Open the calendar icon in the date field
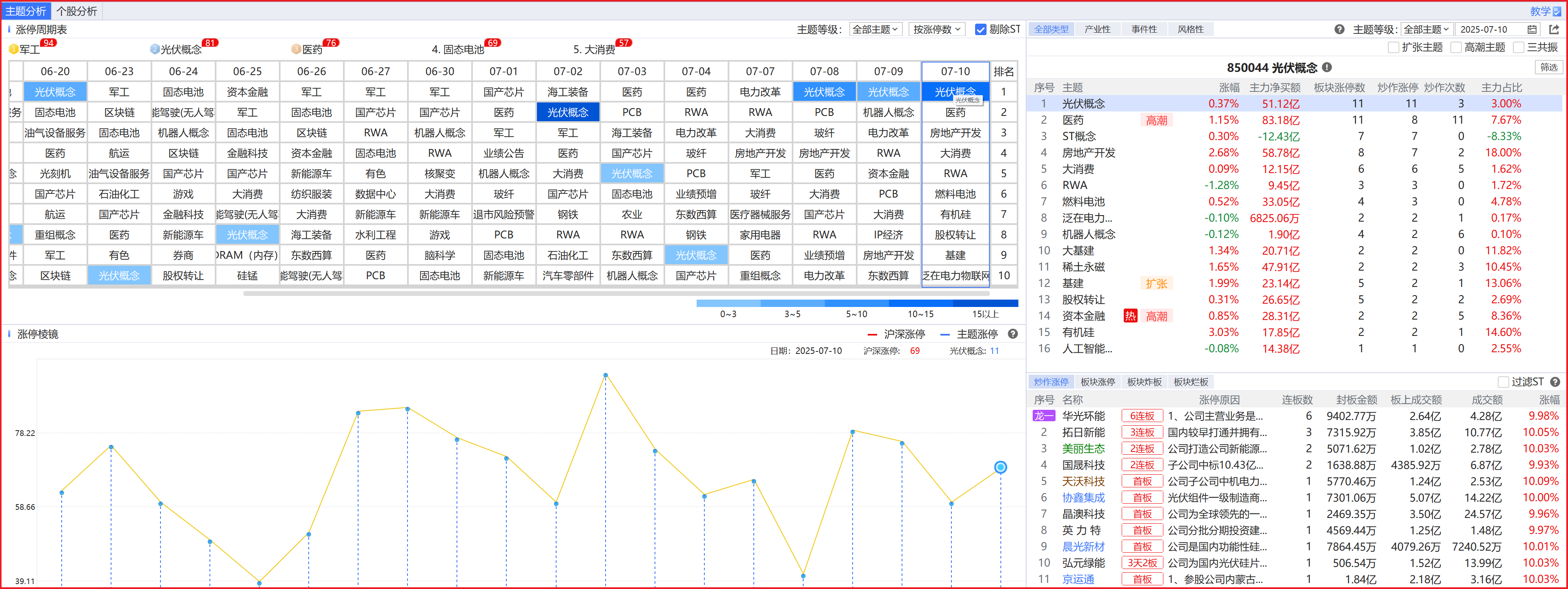The width and height of the screenshot is (1568, 589). tap(1532, 29)
